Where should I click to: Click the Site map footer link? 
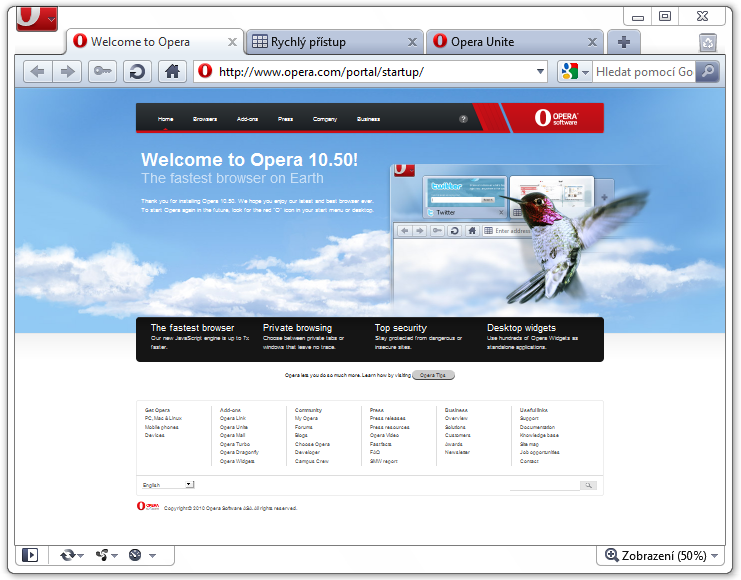(529, 444)
